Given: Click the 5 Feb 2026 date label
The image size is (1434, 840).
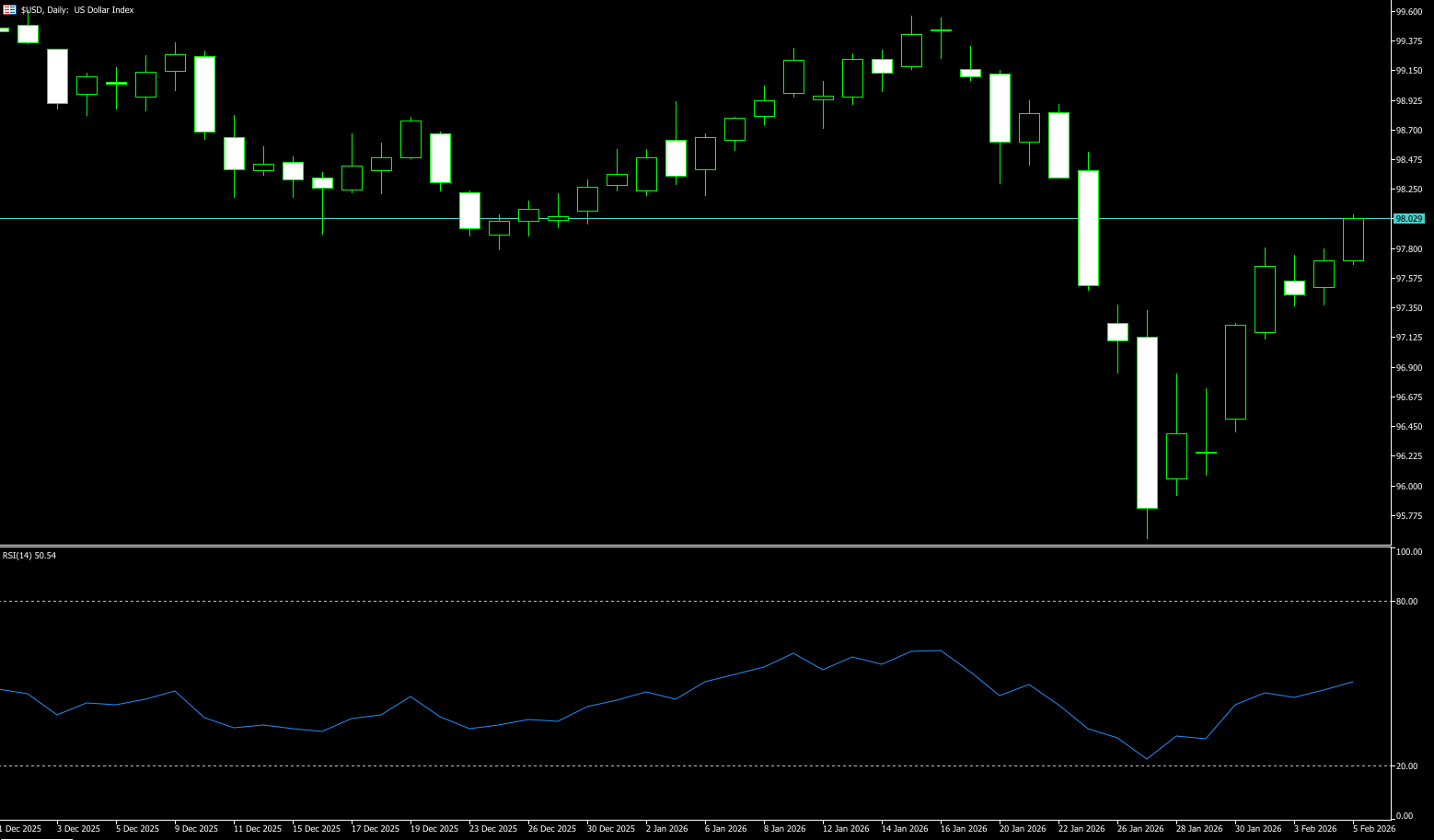Looking at the screenshot, I should pyautogui.click(x=1373, y=829).
